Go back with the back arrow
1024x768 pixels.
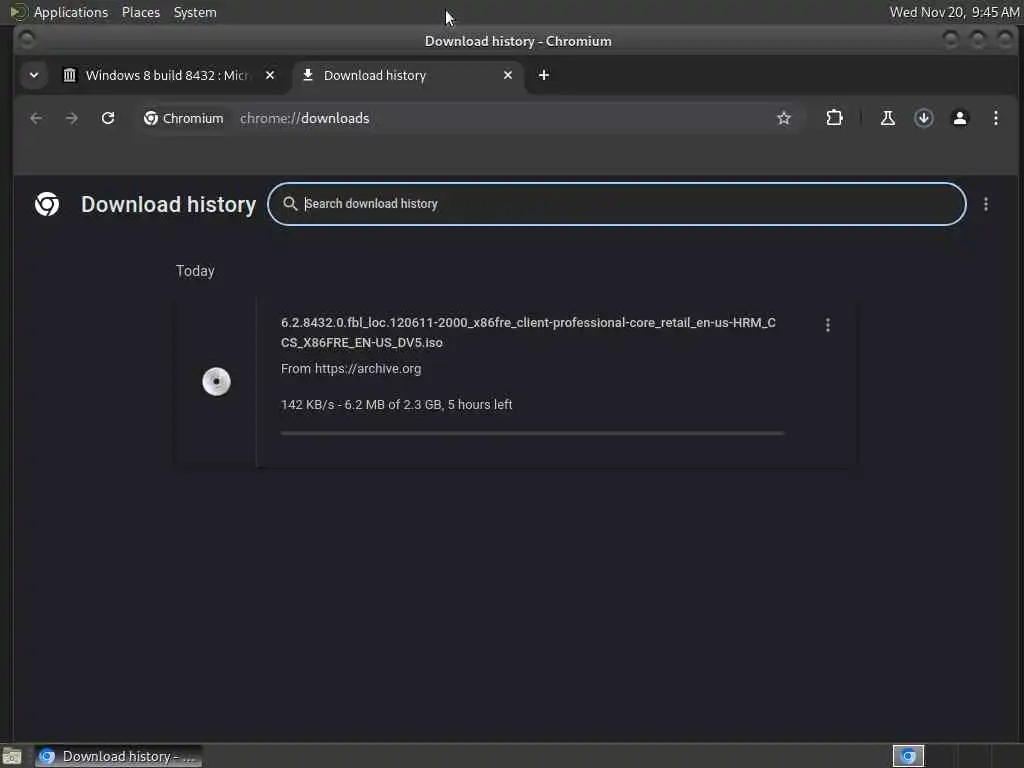coord(37,118)
